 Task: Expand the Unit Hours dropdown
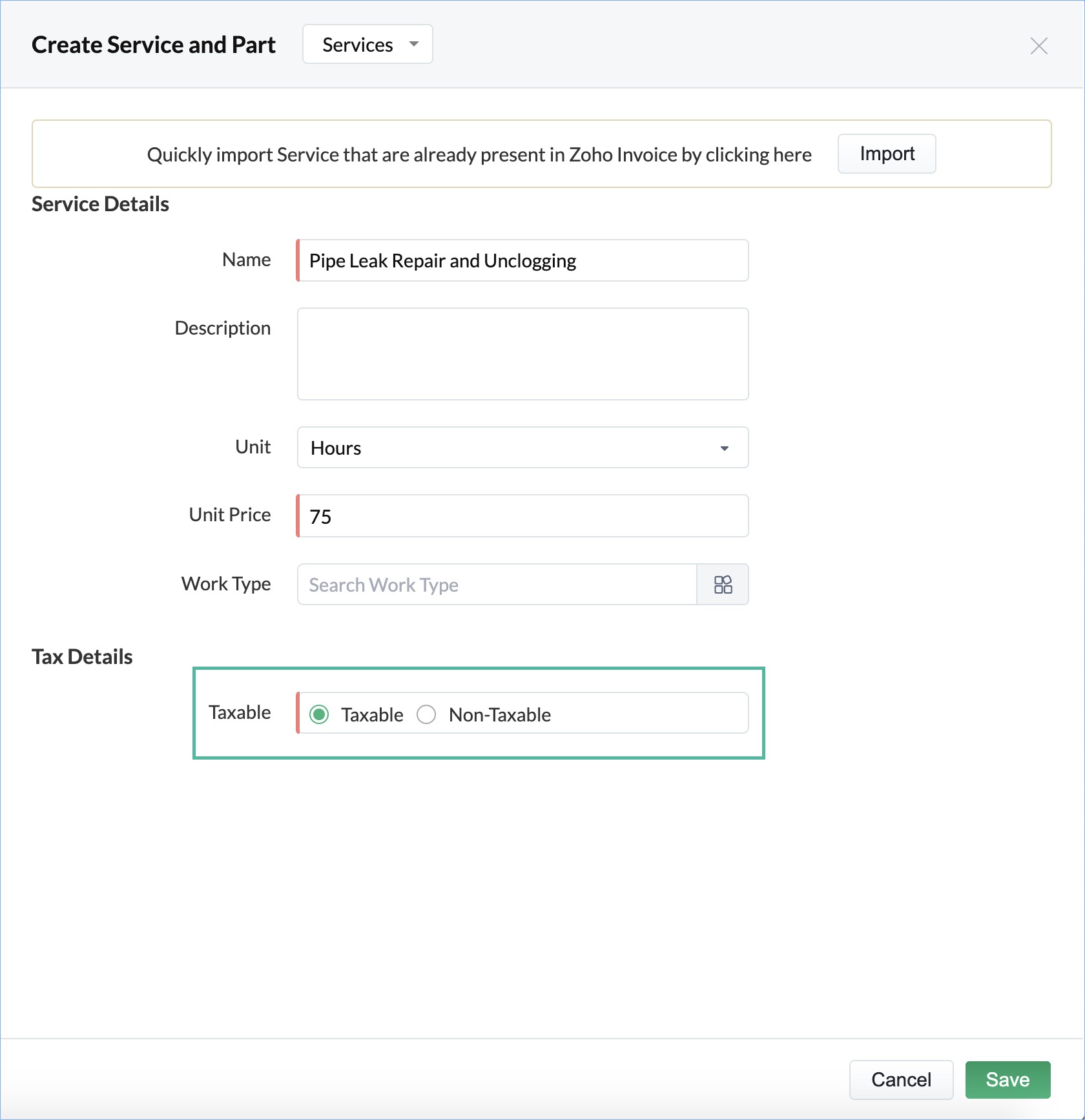point(522,447)
